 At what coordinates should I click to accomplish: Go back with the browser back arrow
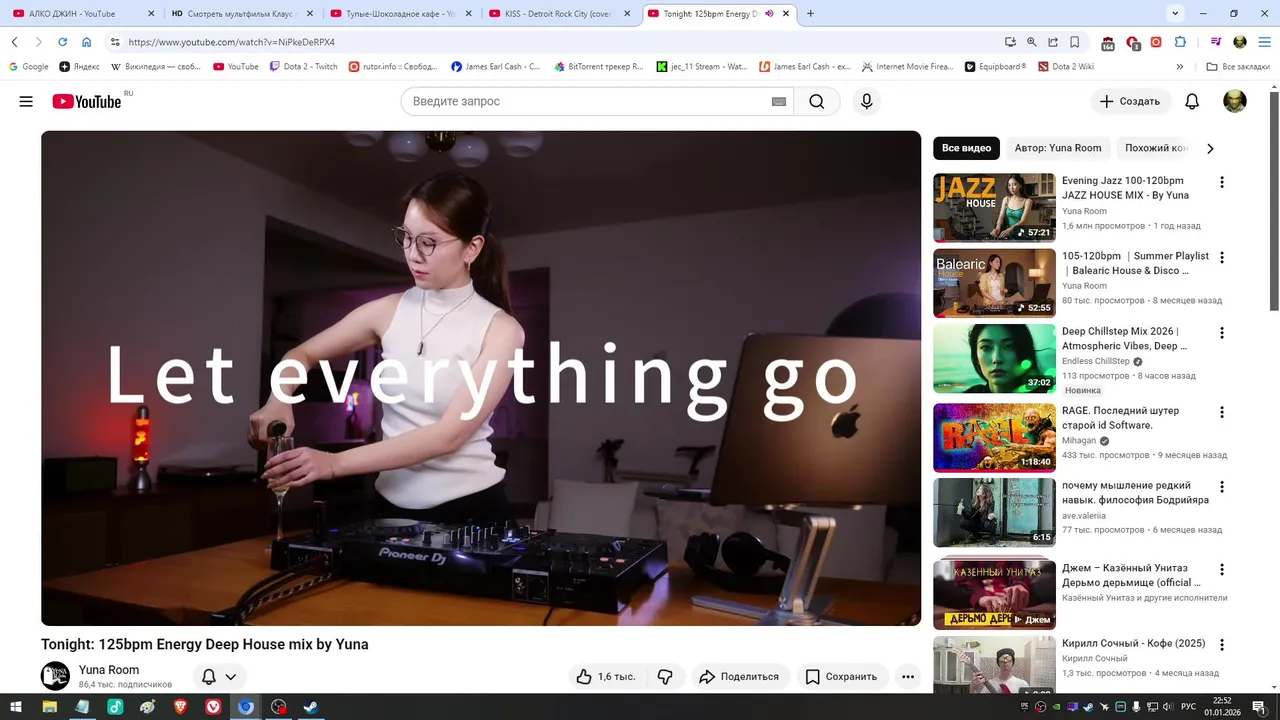tap(15, 42)
